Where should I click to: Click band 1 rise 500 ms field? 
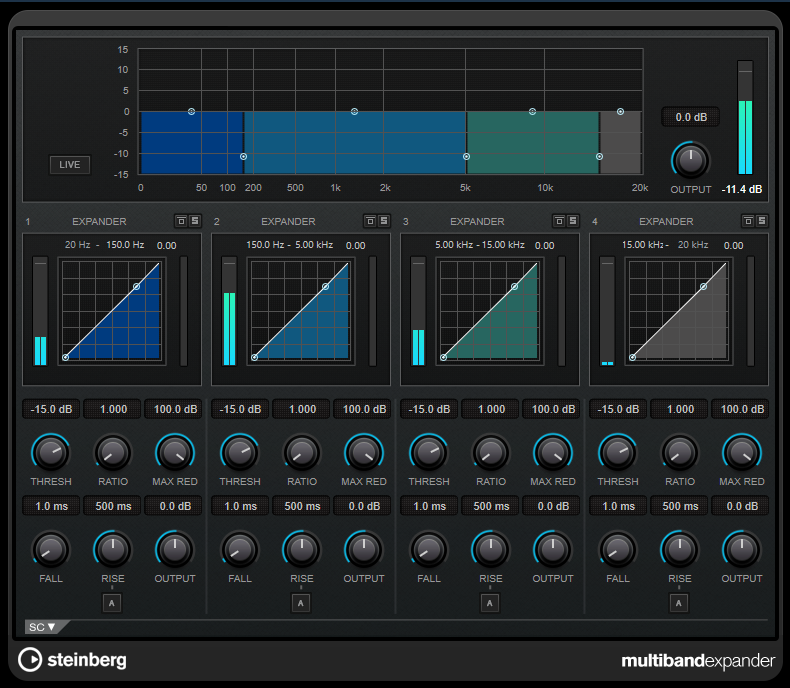113,506
